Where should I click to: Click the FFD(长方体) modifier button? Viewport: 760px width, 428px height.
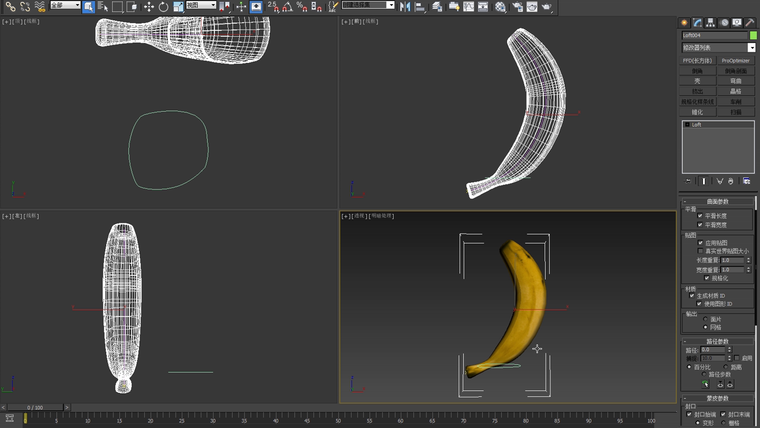(699, 60)
